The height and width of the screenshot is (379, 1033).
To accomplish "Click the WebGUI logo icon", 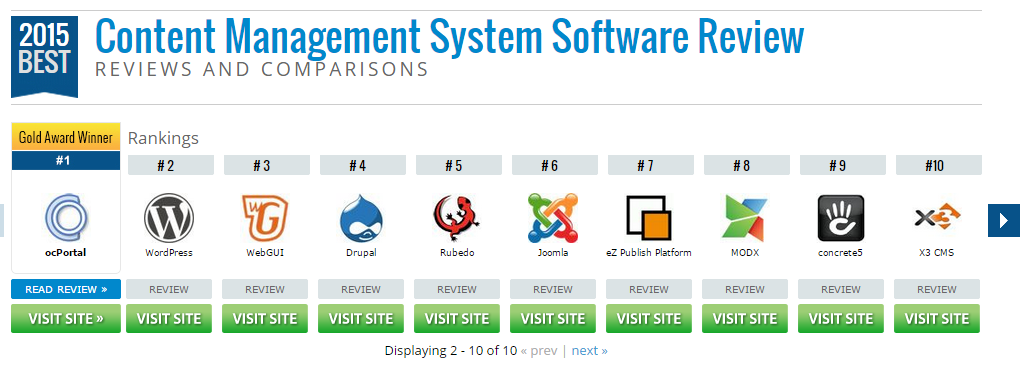I will (x=265, y=218).
